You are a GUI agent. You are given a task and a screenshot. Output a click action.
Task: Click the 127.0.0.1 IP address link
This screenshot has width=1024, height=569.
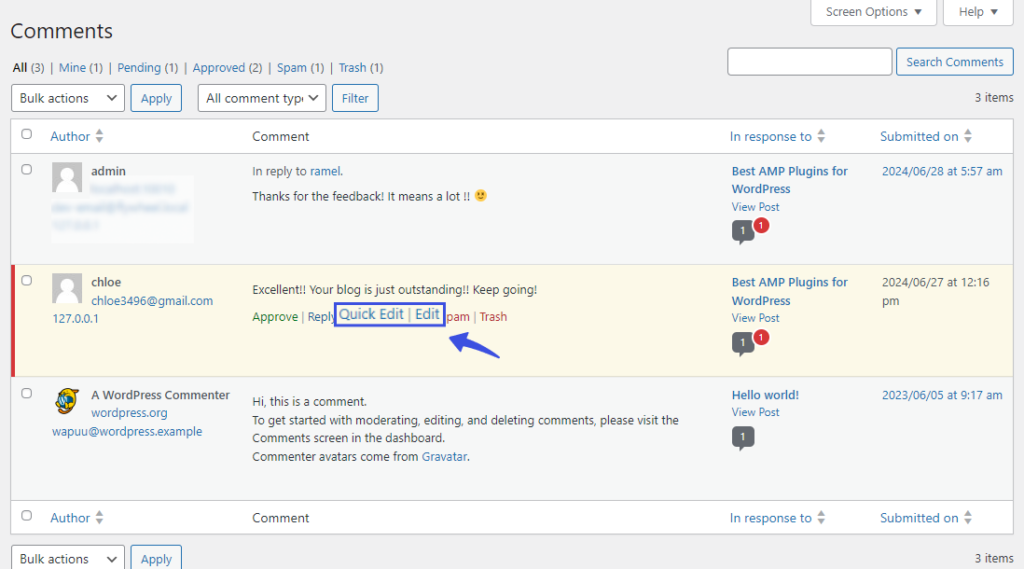point(75,319)
